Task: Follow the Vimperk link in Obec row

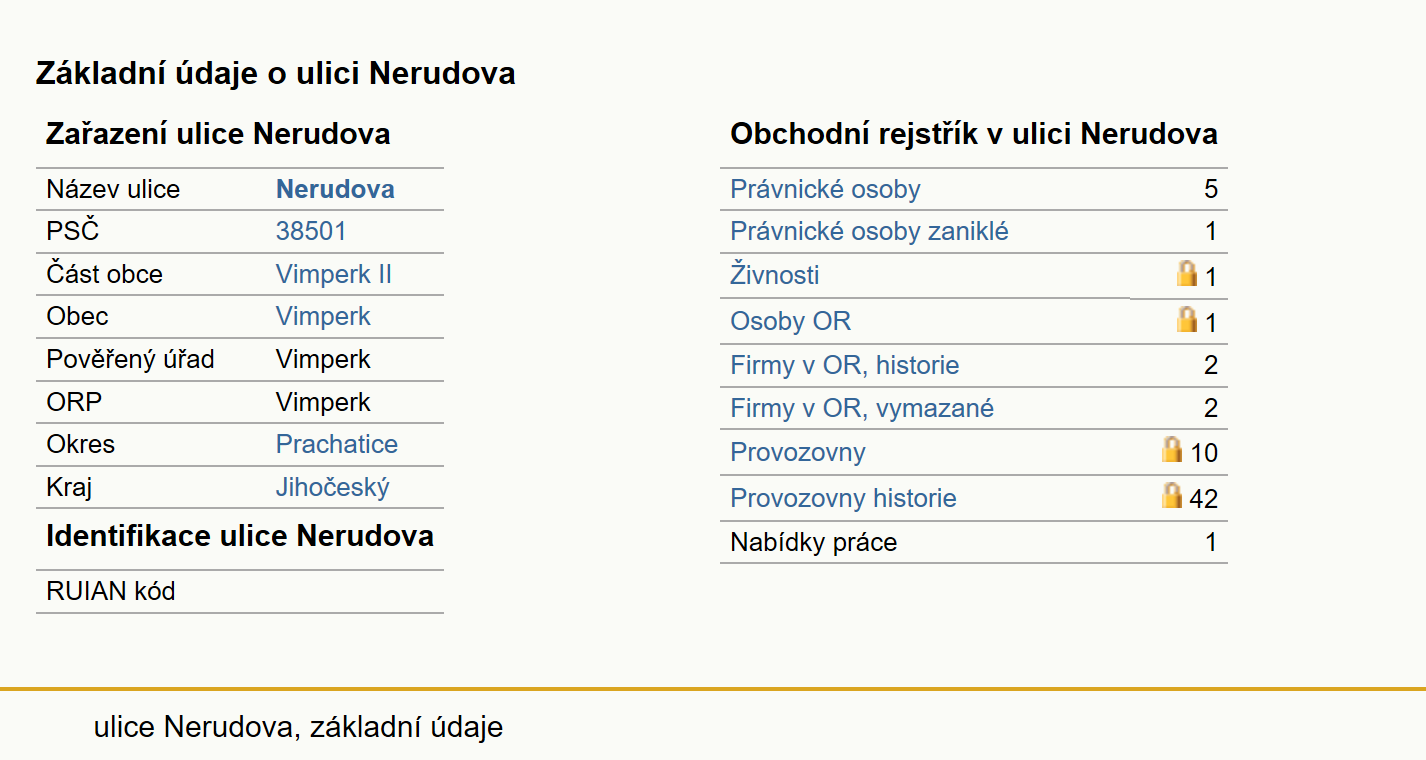Action: (323, 316)
